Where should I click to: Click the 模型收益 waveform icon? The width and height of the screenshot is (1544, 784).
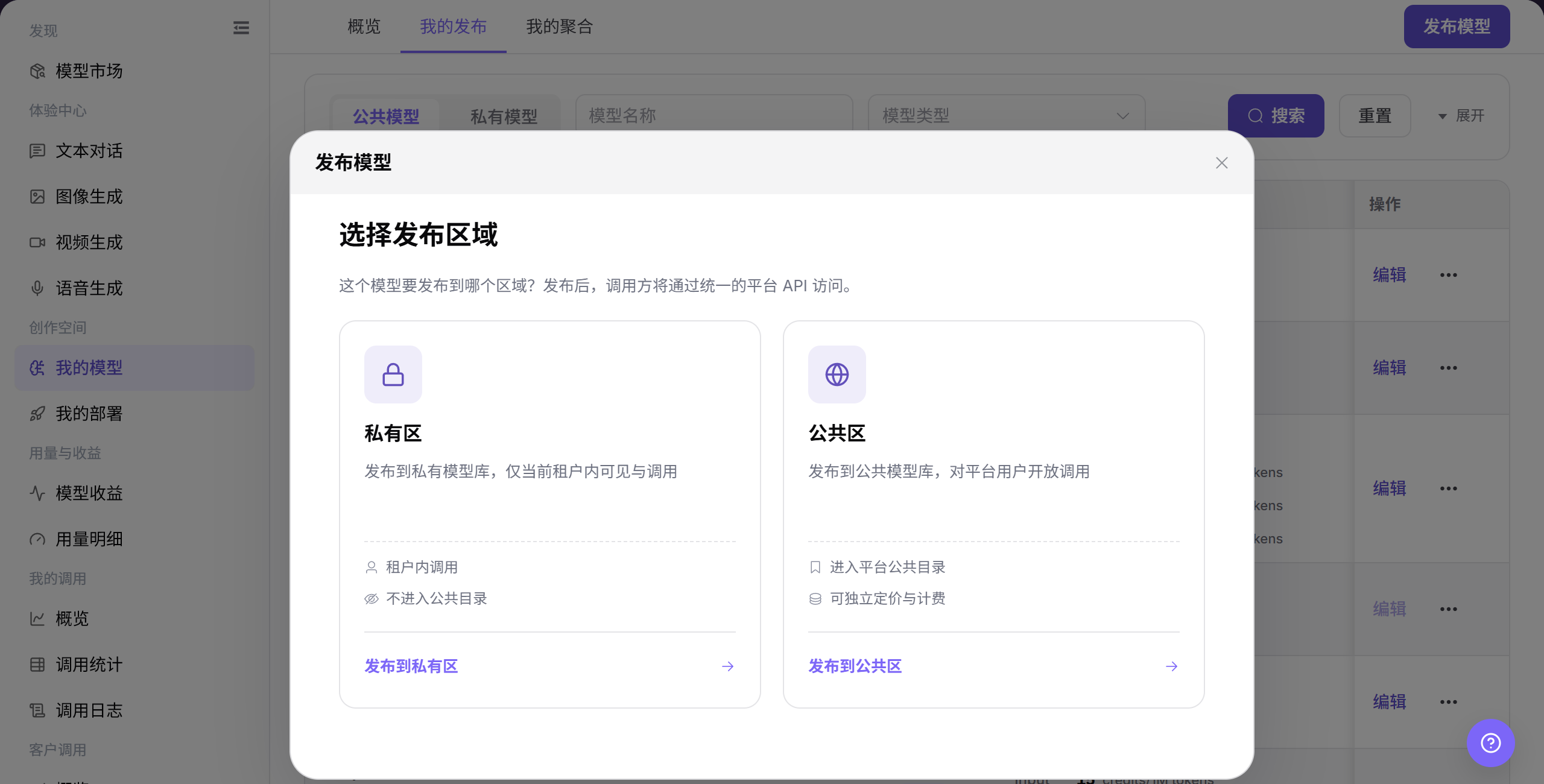coord(37,493)
